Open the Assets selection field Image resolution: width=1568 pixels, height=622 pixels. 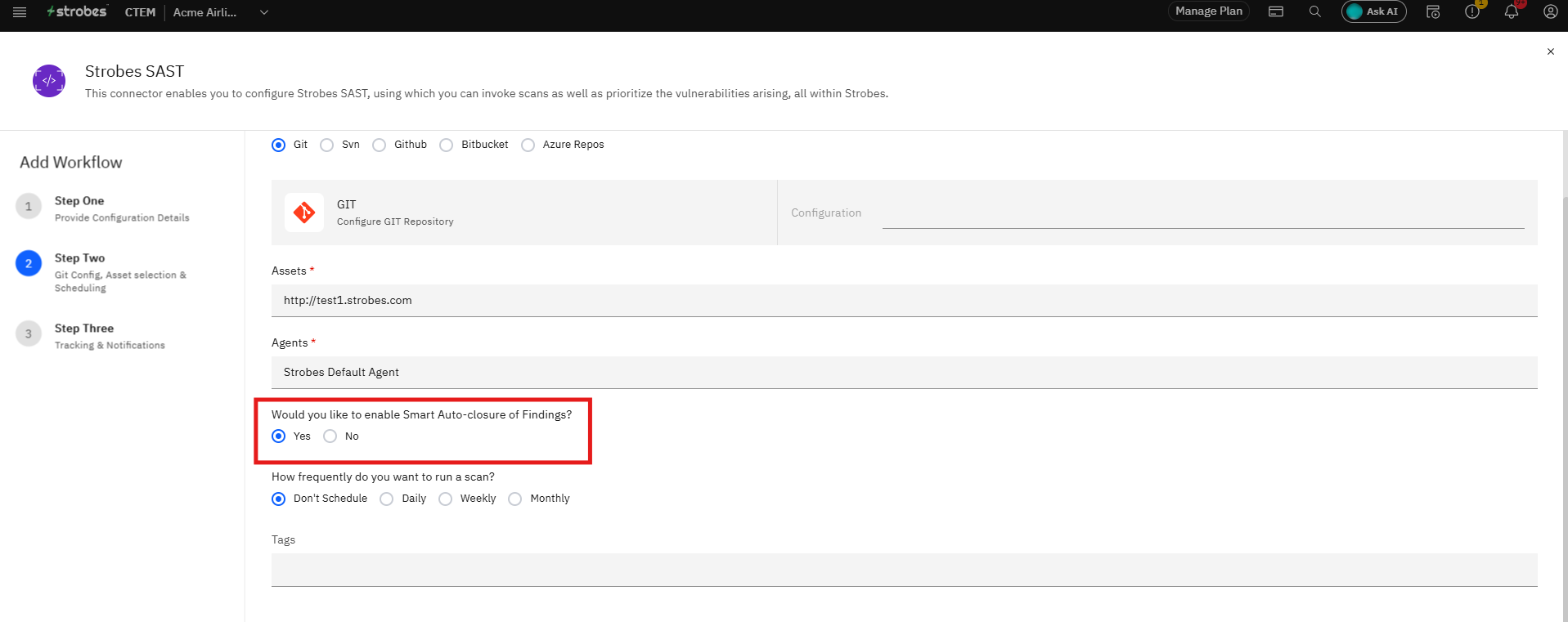click(905, 301)
